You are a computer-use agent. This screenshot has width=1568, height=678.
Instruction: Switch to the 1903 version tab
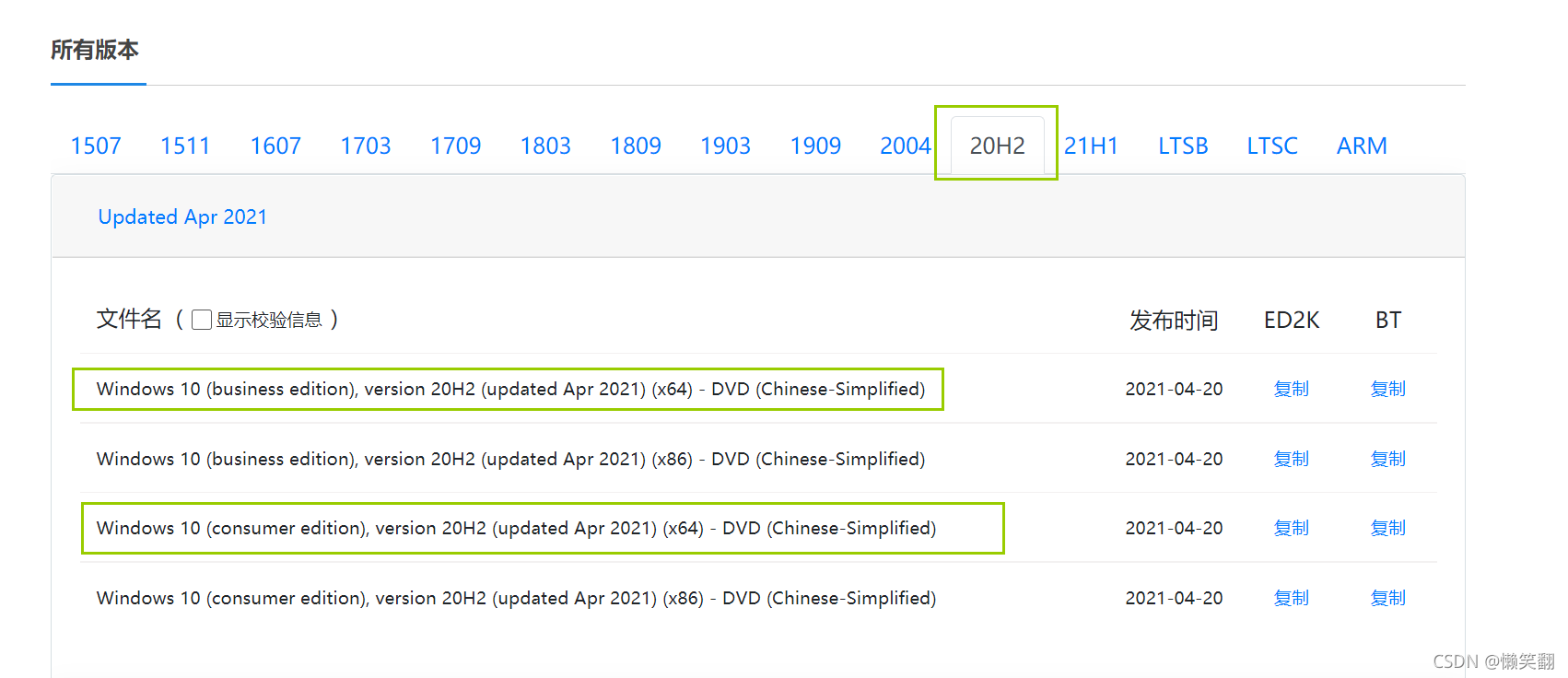click(x=726, y=146)
